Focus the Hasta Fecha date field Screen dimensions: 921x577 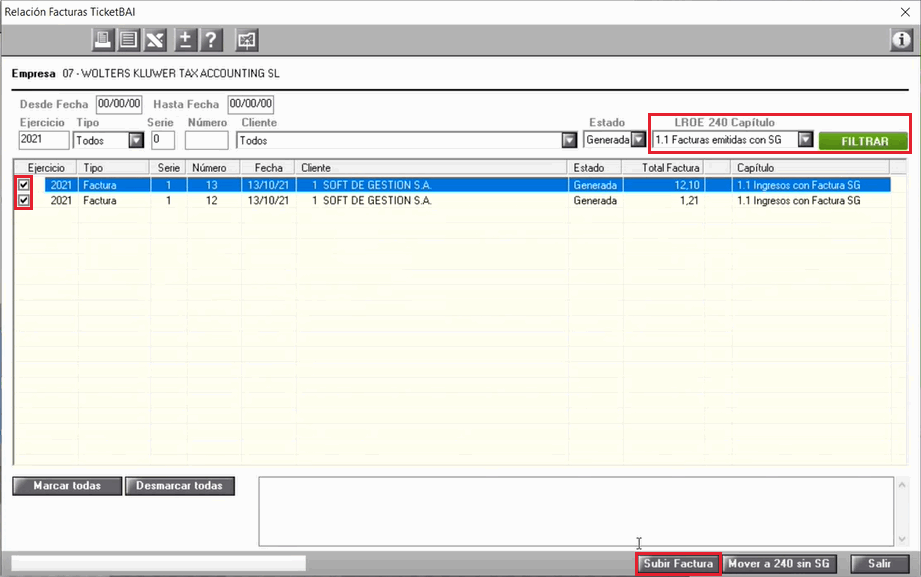[x=251, y=104]
